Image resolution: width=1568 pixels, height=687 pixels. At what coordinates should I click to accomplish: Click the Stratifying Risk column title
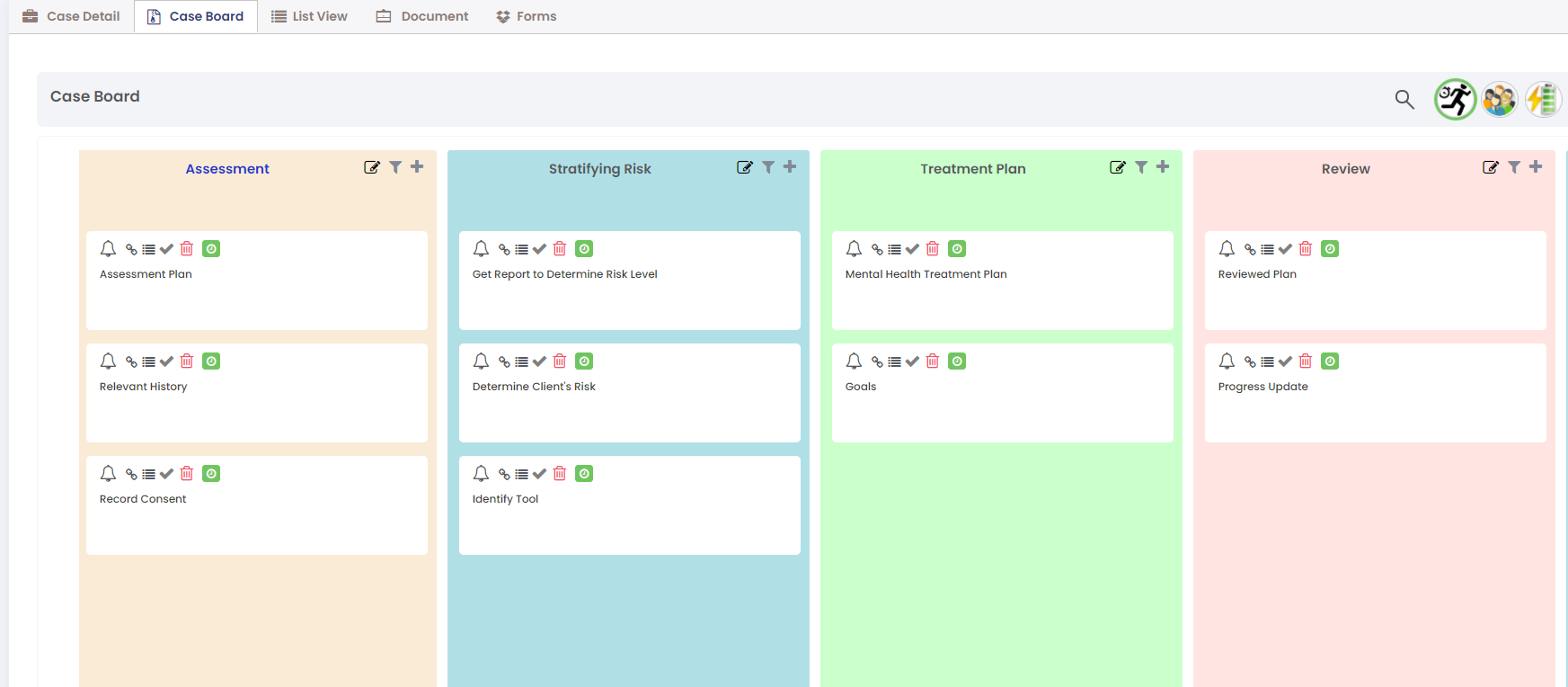(600, 169)
